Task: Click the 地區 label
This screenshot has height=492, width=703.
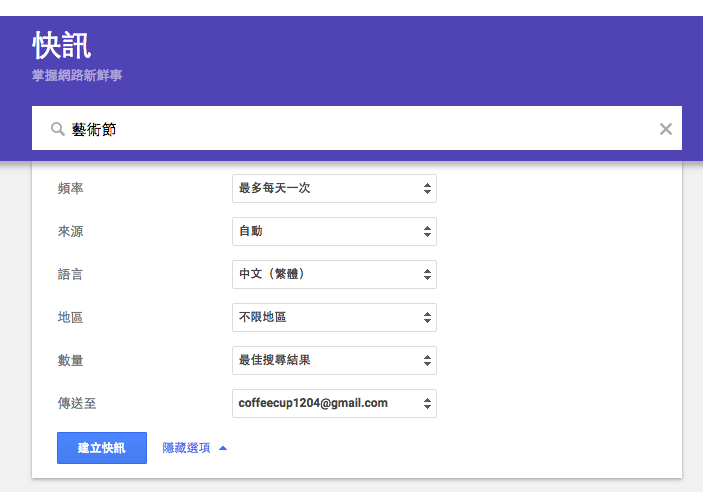Action: 70,318
